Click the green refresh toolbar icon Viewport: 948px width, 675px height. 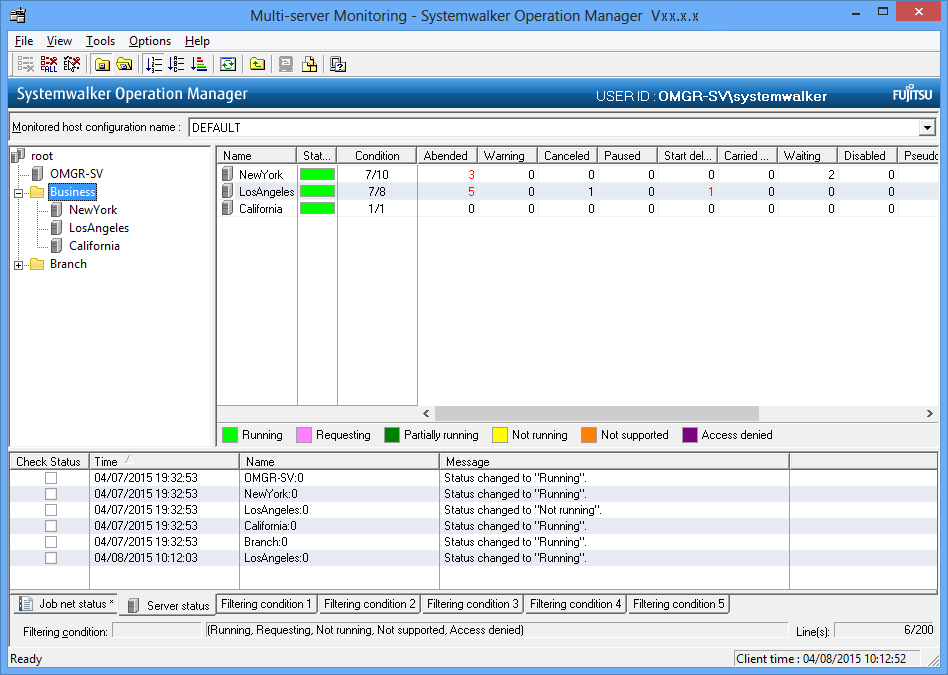pyautogui.click(x=228, y=64)
